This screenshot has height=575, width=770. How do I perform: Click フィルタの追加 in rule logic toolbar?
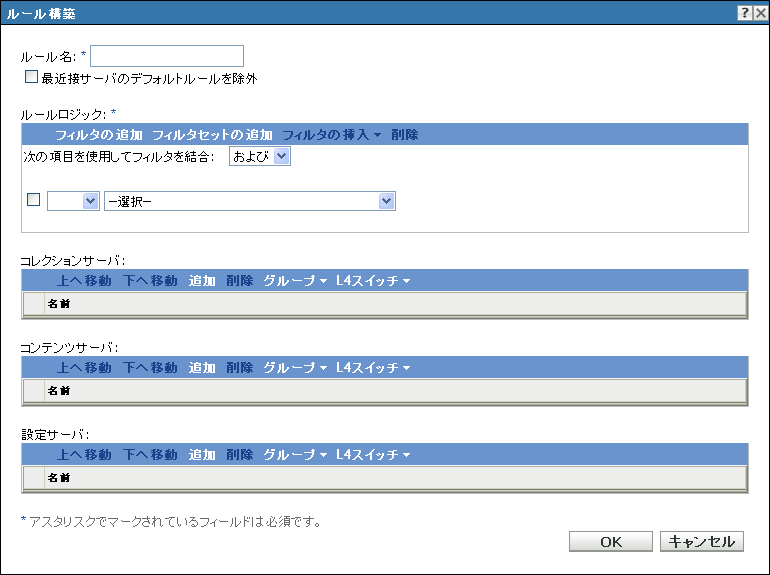99,134
